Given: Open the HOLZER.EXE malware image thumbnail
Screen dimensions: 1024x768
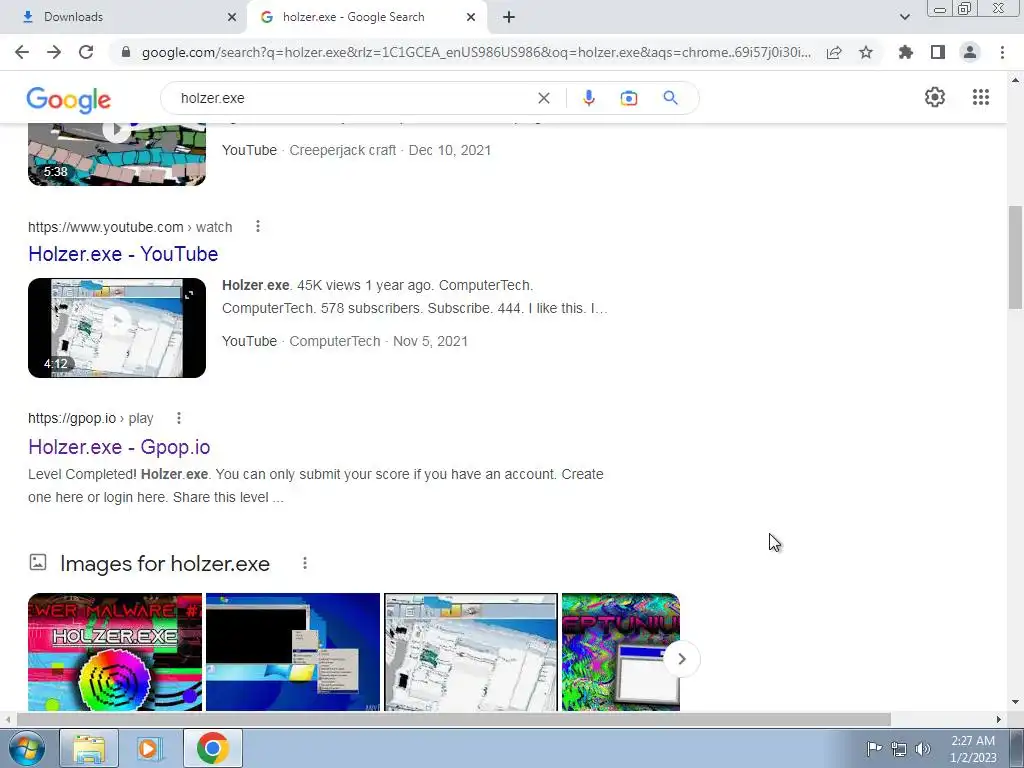Looking at the screenshot, I should [115, 652].
